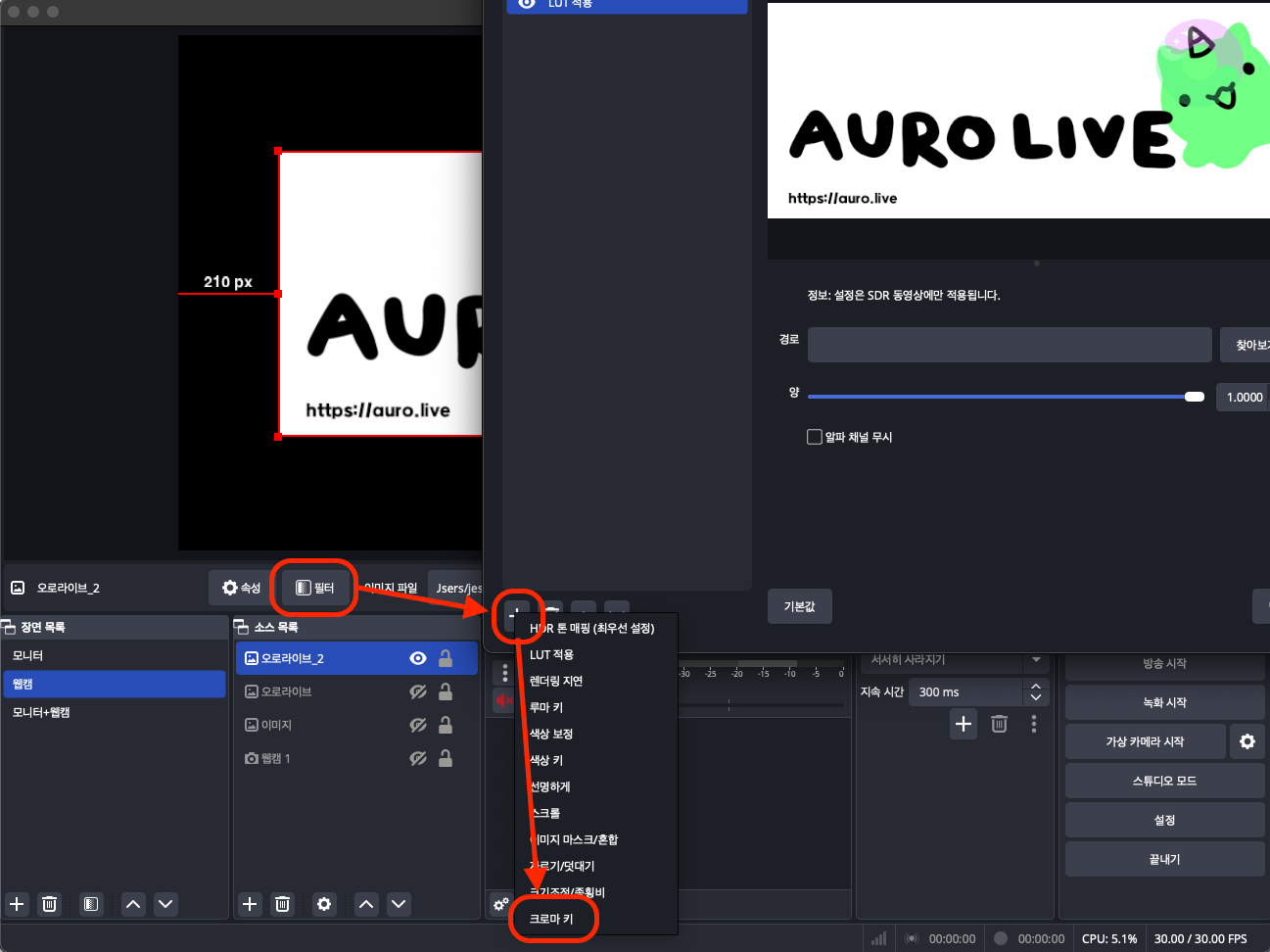The width and height of the screenshot is (1270, 952).
Task: Choose 렌더링 지연 from the filter menu
Action: (598, 681)
